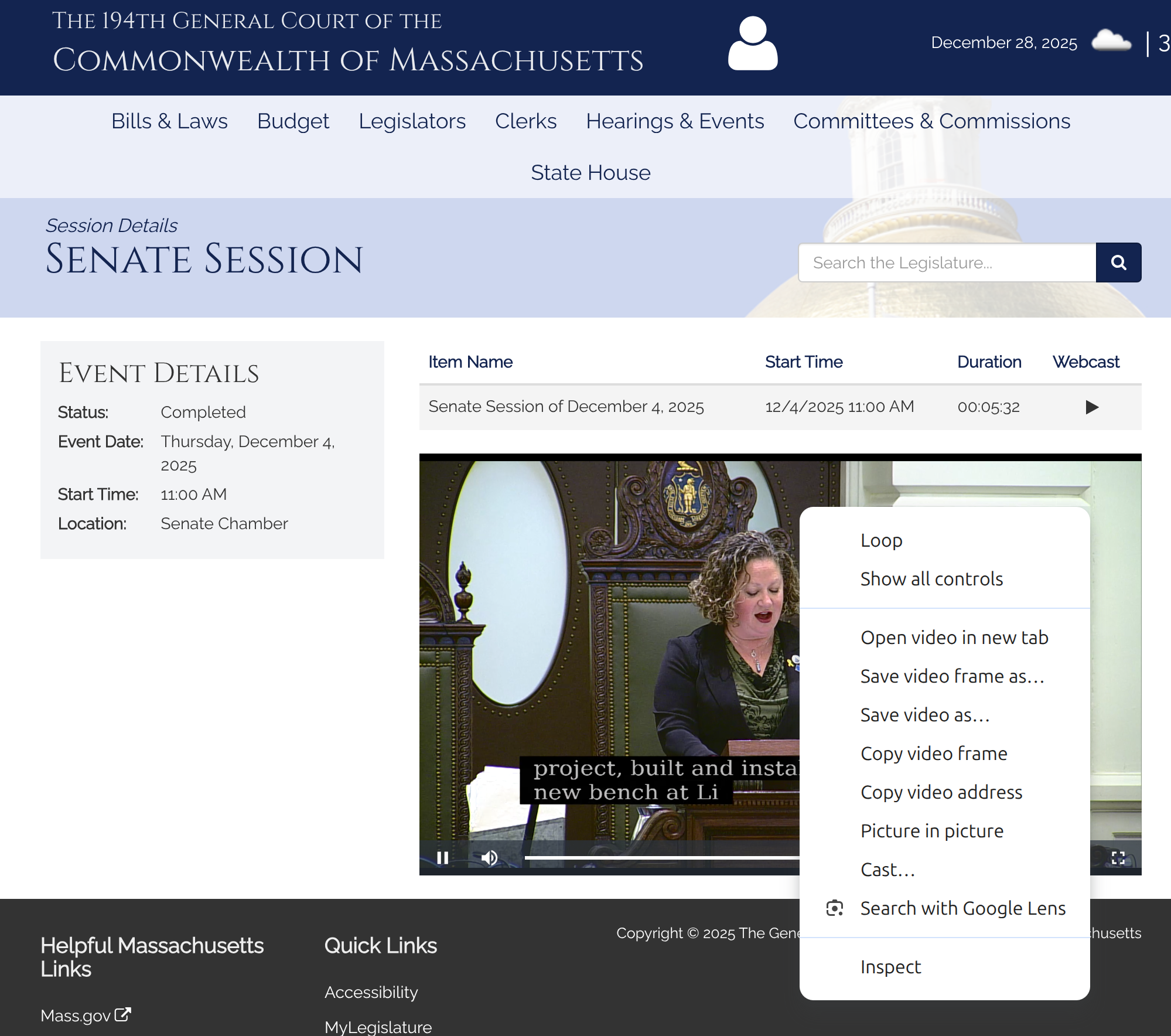This screenshot has height=1036, width=1171.
Task: Select Copy video address from menu
Action: (941, 792)
